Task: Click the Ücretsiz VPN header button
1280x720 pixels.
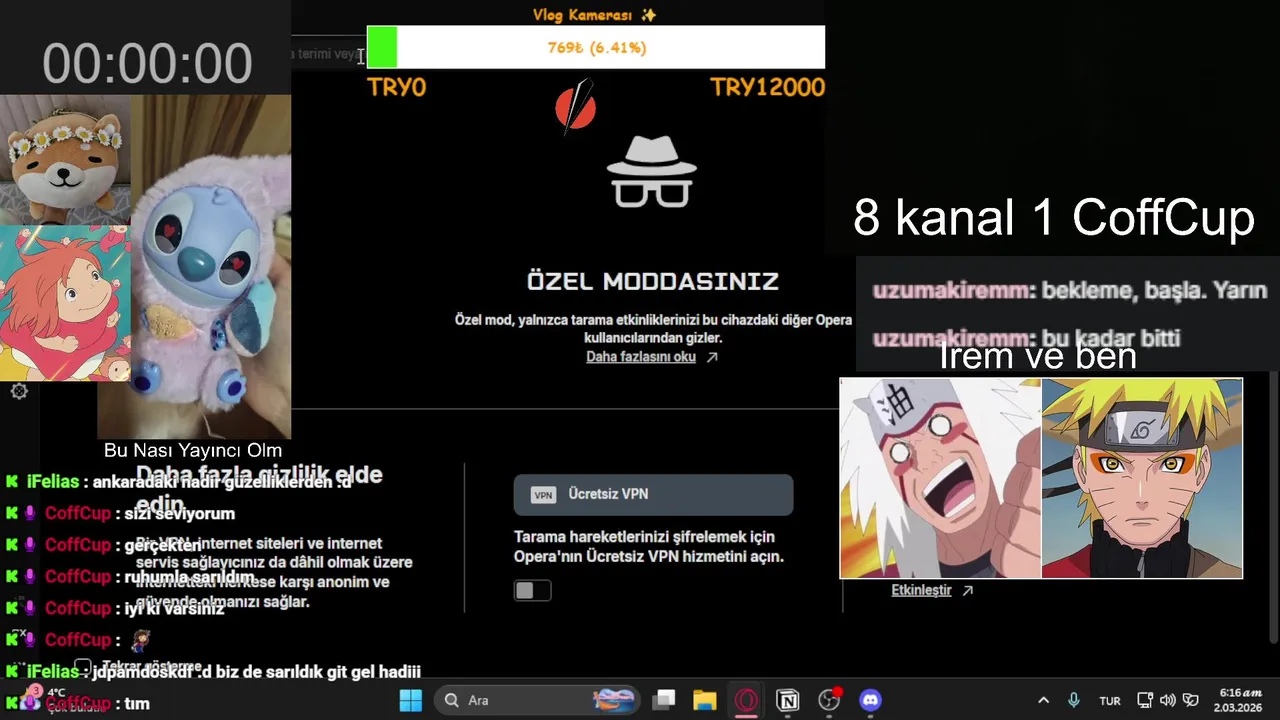Action: coord(653,494)
